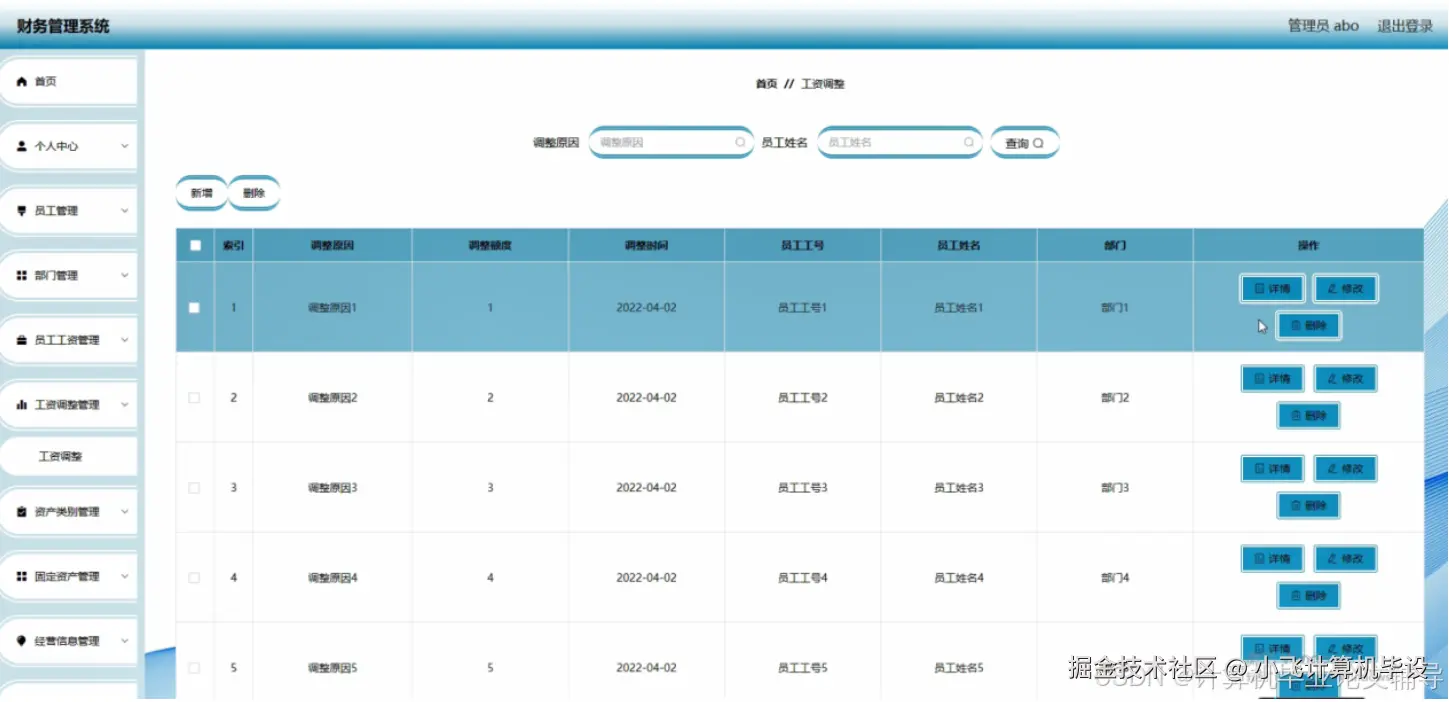
Task: Click cell 部门2
Action: click(1115, 398)
